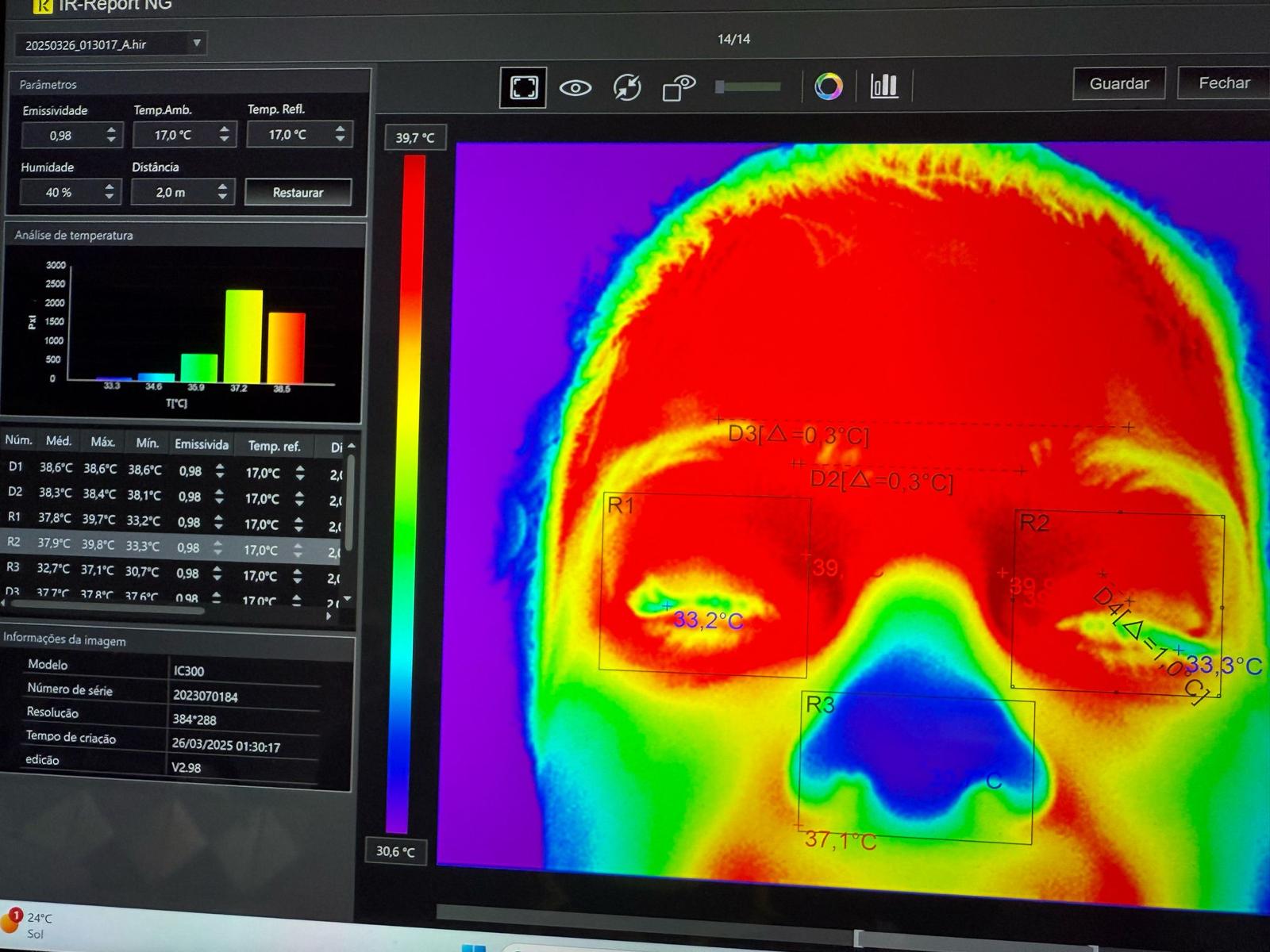This screenshot has width=1270, height=952.
Task: Click the Restaurar button
Action: [x=298, y=192]
